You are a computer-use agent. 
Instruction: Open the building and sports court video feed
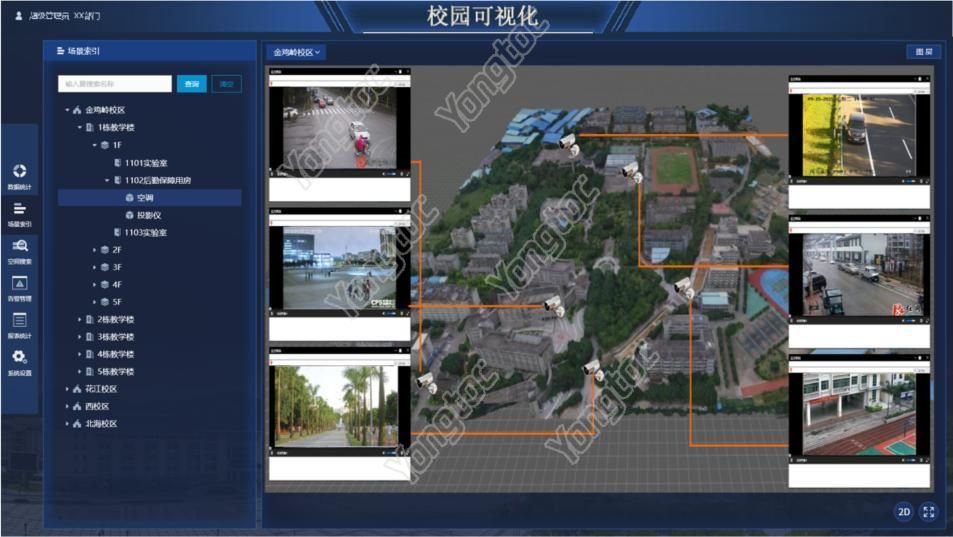859,414
